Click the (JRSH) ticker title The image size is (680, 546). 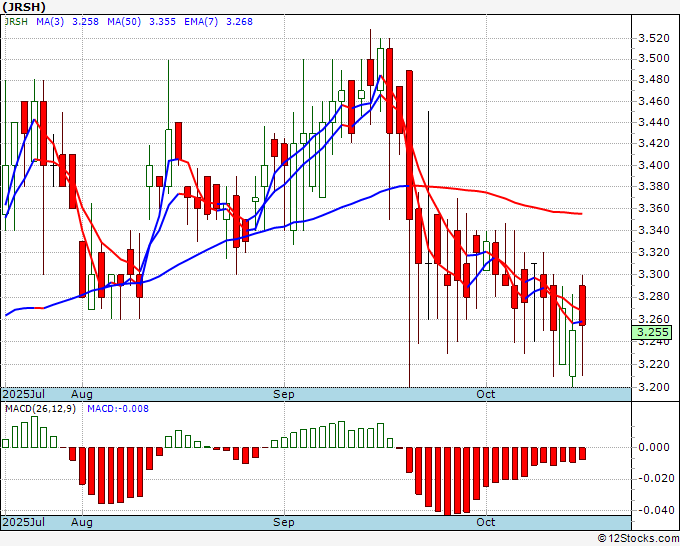coord(23,7)
